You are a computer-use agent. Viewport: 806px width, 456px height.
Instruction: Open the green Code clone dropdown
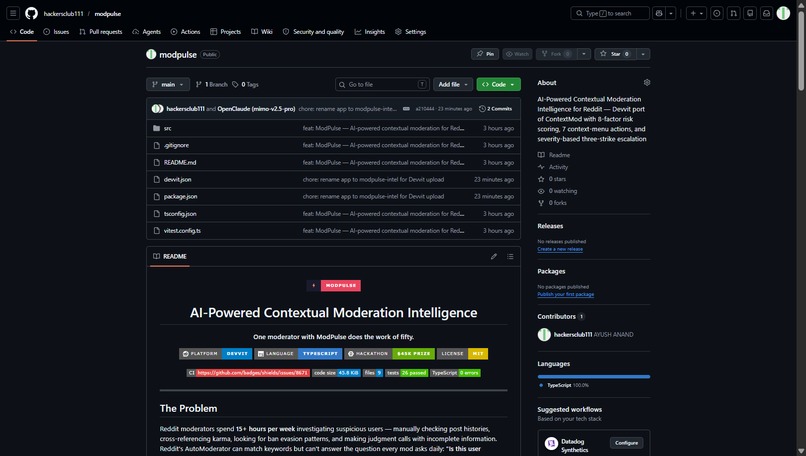(x=499, y=84)
